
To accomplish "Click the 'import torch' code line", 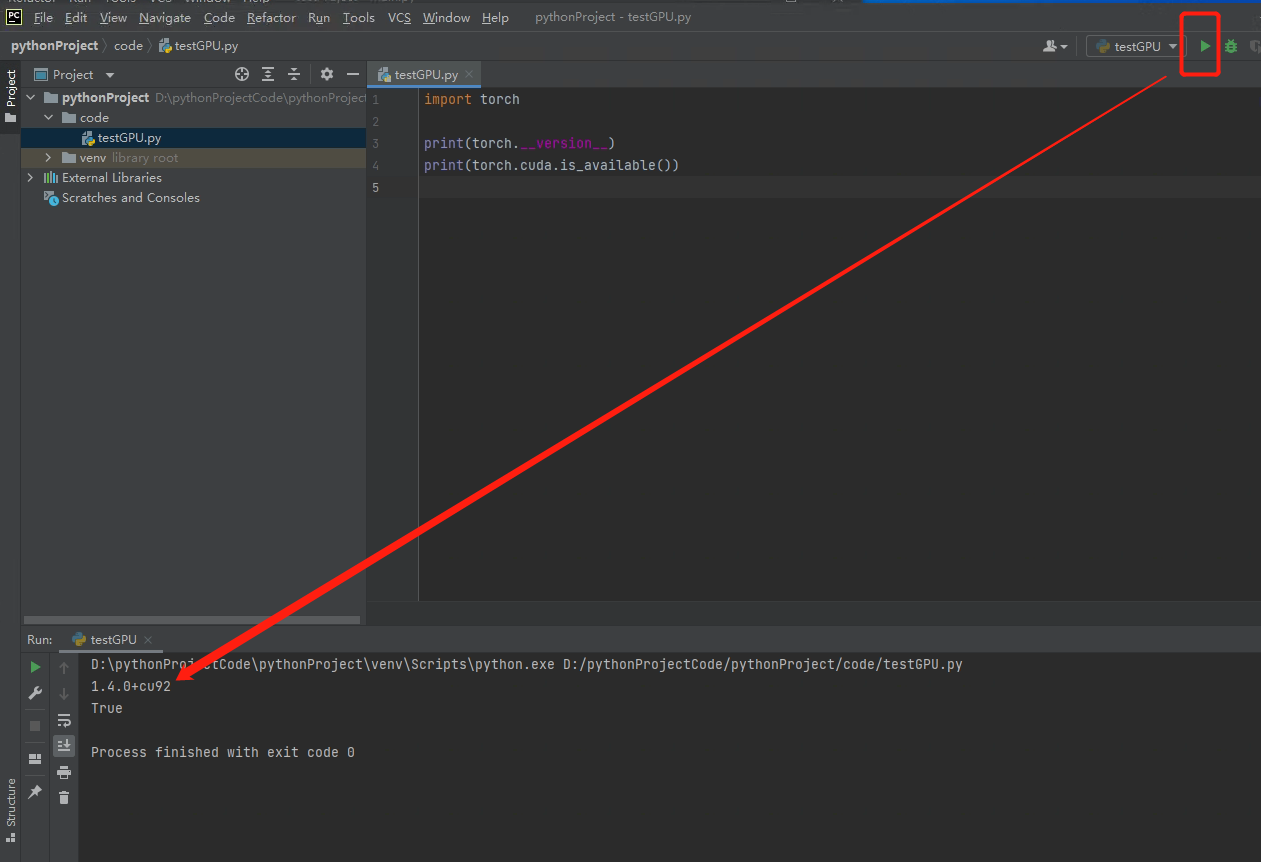I will click(x=471, y=99).
